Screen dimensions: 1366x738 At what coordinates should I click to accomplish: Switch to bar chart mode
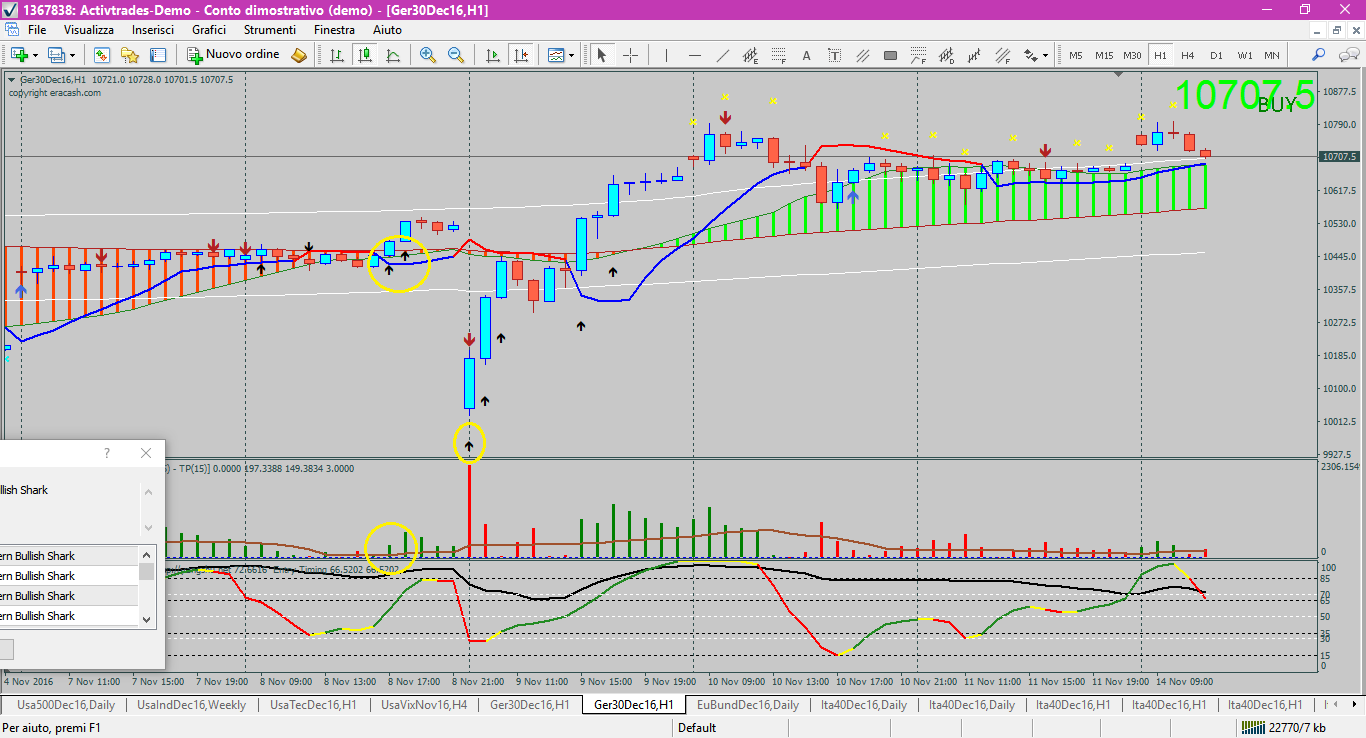[337, 55]
